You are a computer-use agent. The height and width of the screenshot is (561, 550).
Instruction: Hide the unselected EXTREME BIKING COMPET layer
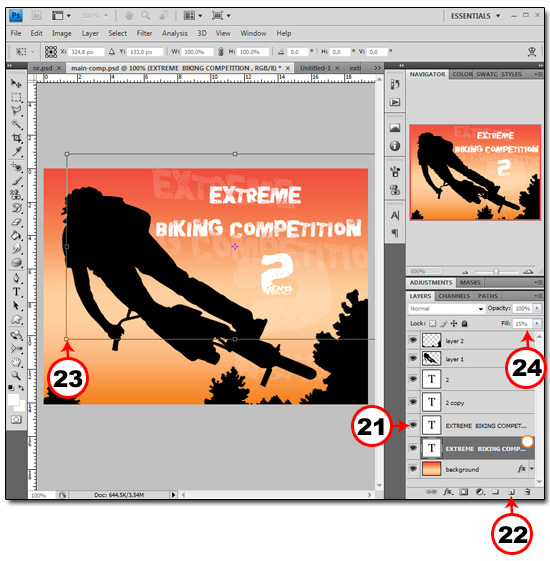[413, 425]
